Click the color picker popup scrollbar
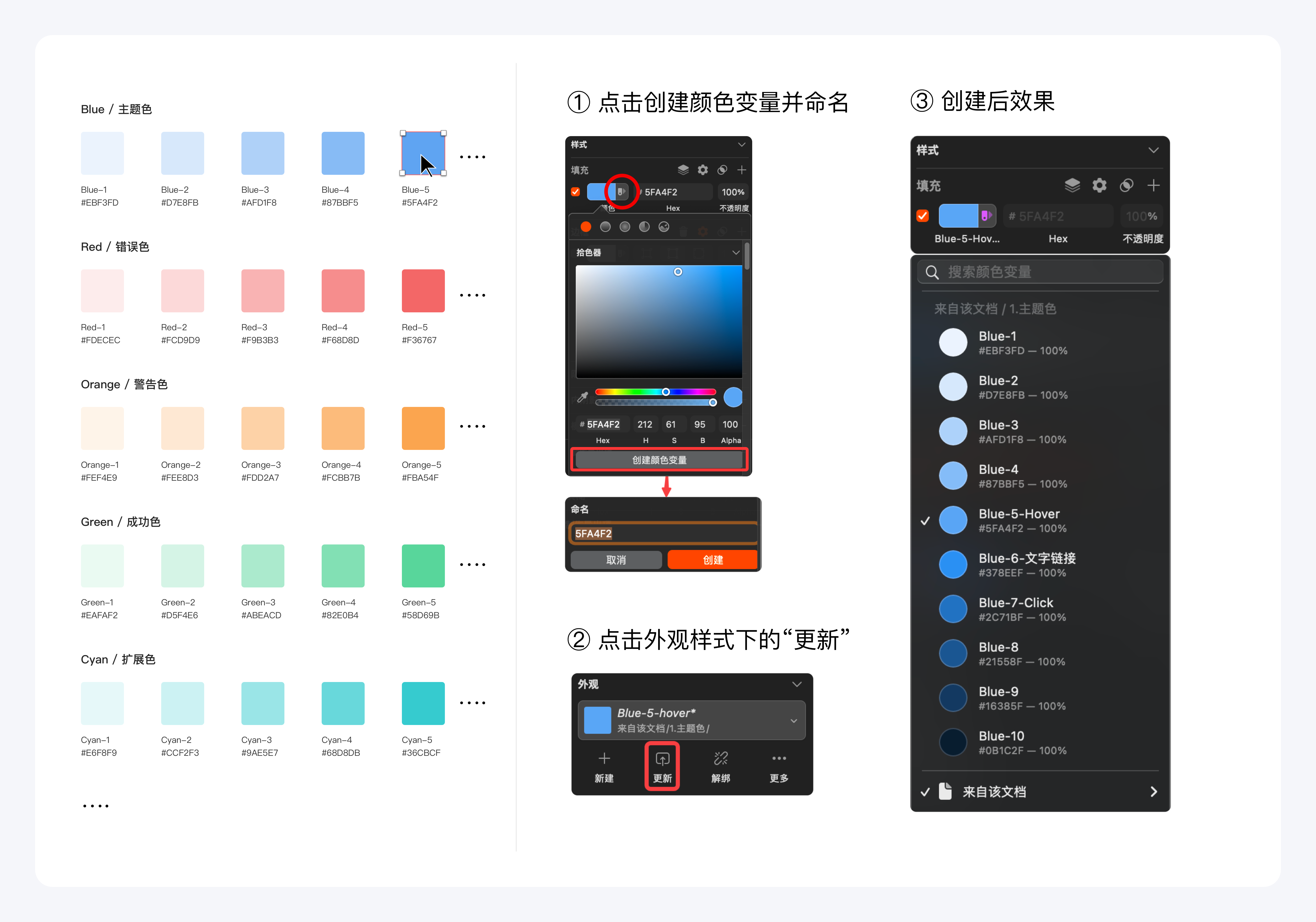The width and height of the screenshot is (1316, 922). point(747,256)
